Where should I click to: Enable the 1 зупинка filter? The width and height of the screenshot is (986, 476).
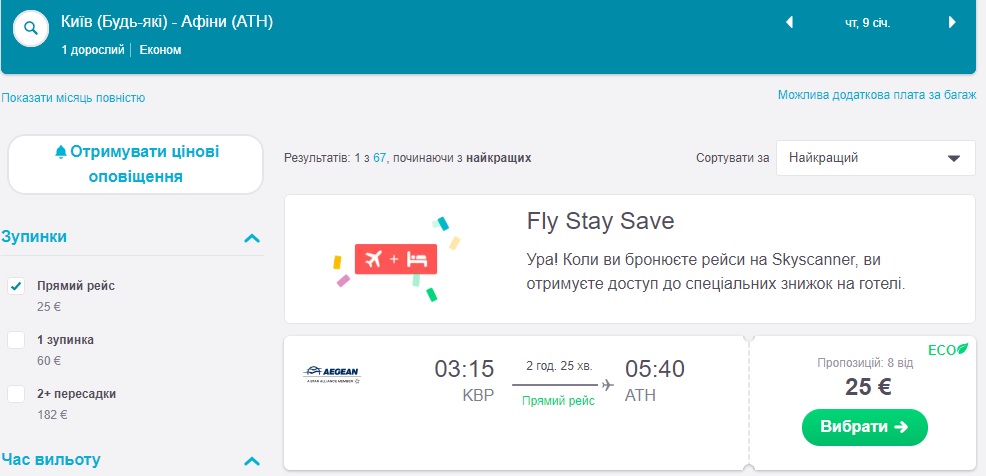click(16, 340)
